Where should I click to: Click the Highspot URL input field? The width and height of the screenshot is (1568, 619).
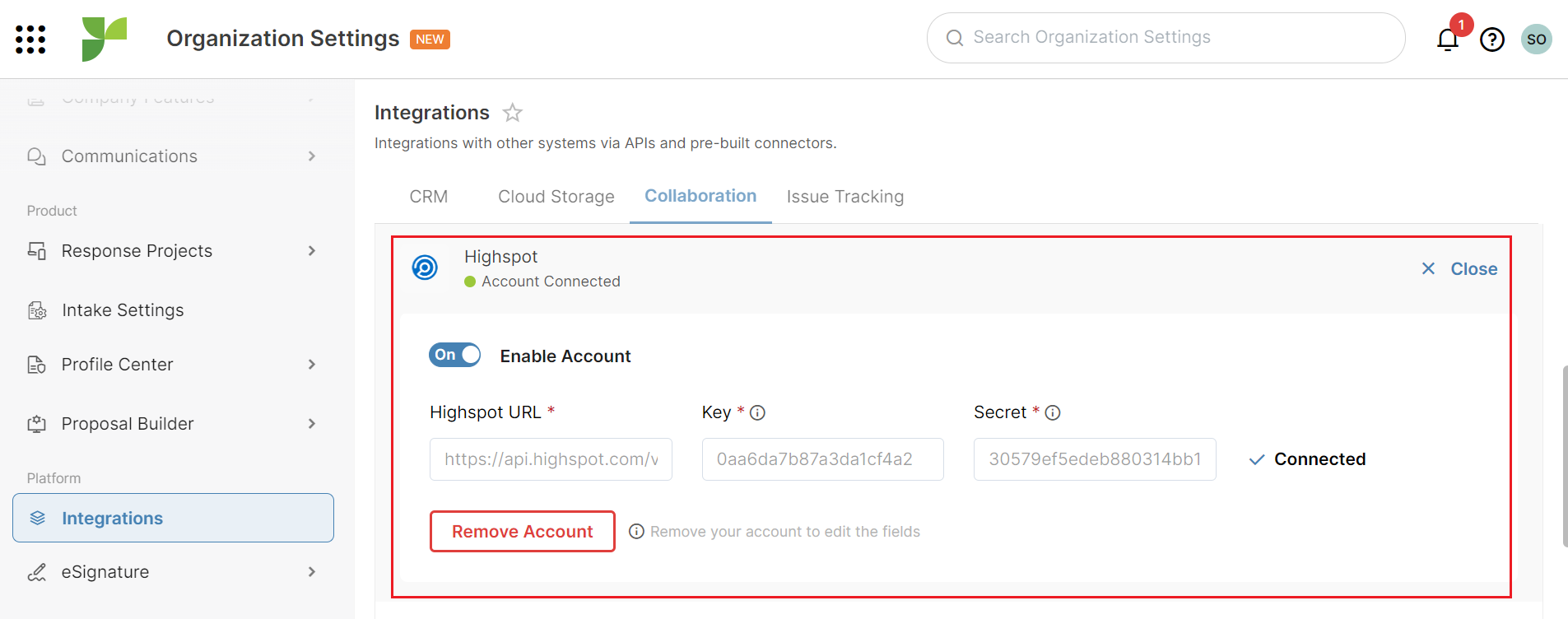pyautogui.click(x=551, y=459)
